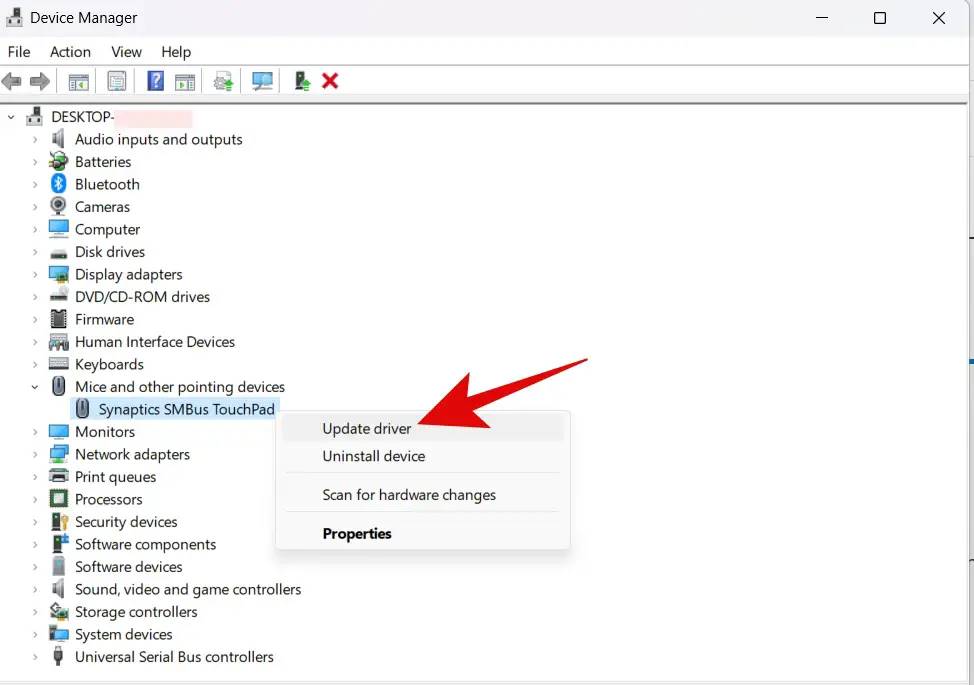Click Update device driver toolbar icon
The height and width of the screenshot is (685, 974).
tap(224, 81)
